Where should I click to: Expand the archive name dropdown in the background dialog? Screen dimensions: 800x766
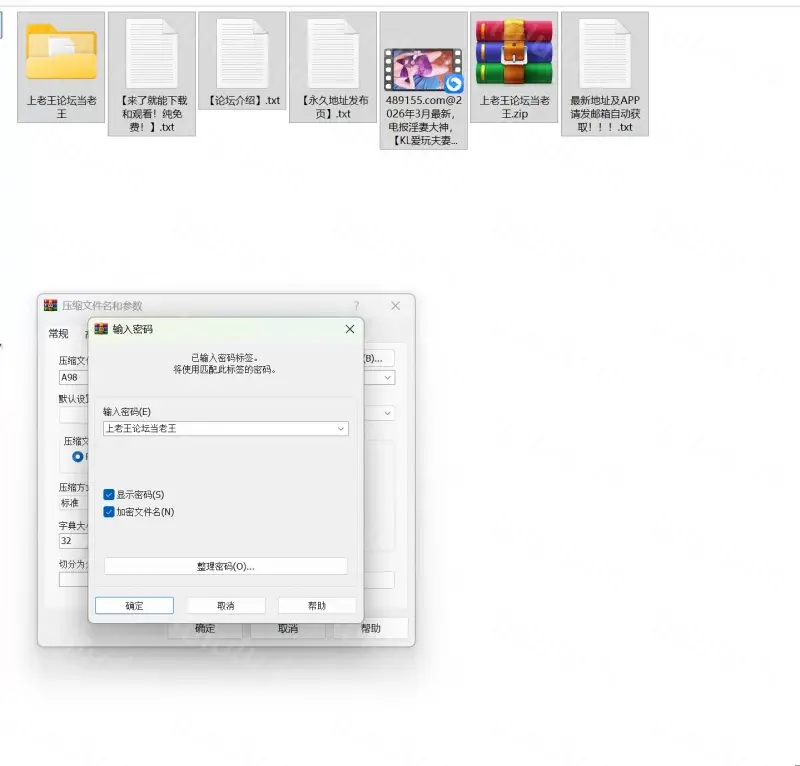coord(388,378)
